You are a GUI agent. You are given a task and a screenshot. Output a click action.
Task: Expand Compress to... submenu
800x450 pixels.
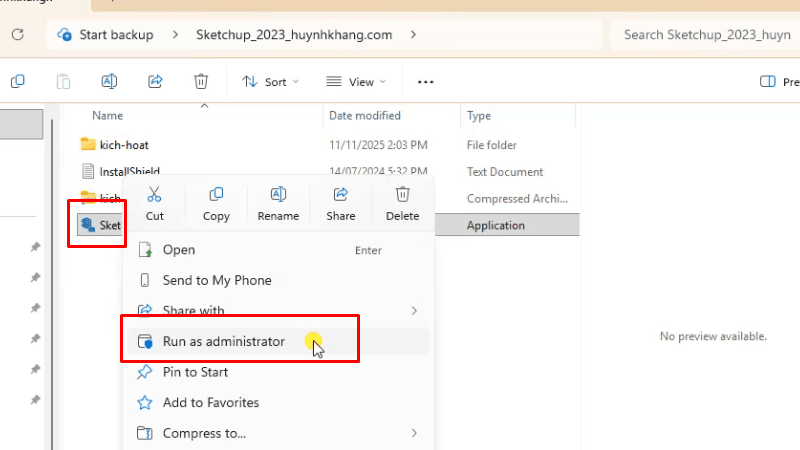point(278,433)
